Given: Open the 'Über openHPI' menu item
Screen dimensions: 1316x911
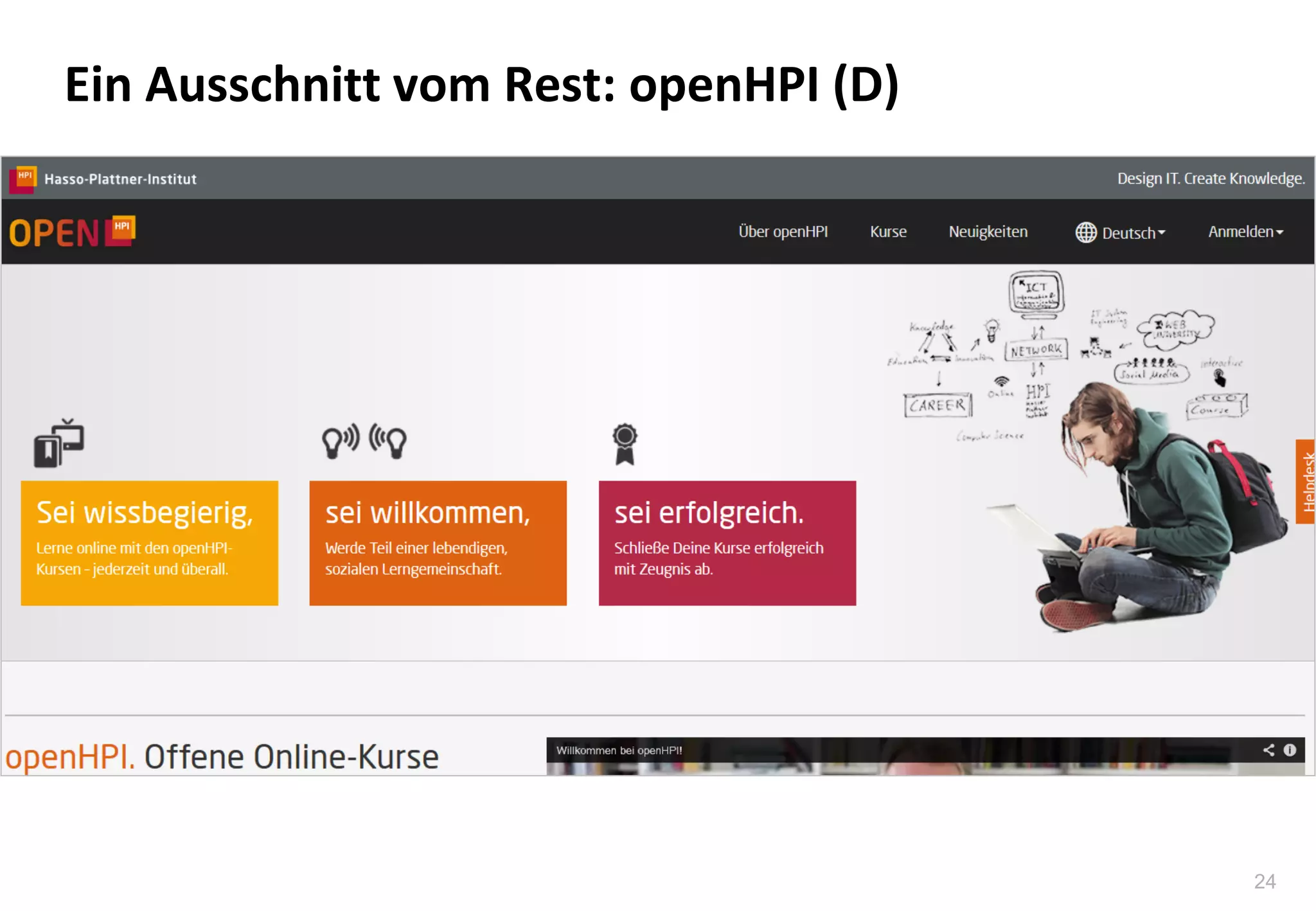Looking at the screenshot, I should click(783, 231).
